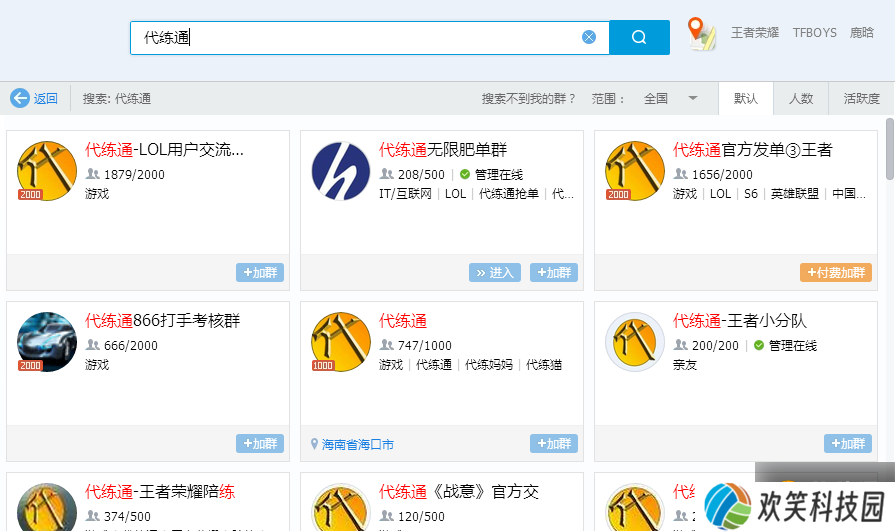Click +加群 for 代练通-LOL用户交流 group

260,272
